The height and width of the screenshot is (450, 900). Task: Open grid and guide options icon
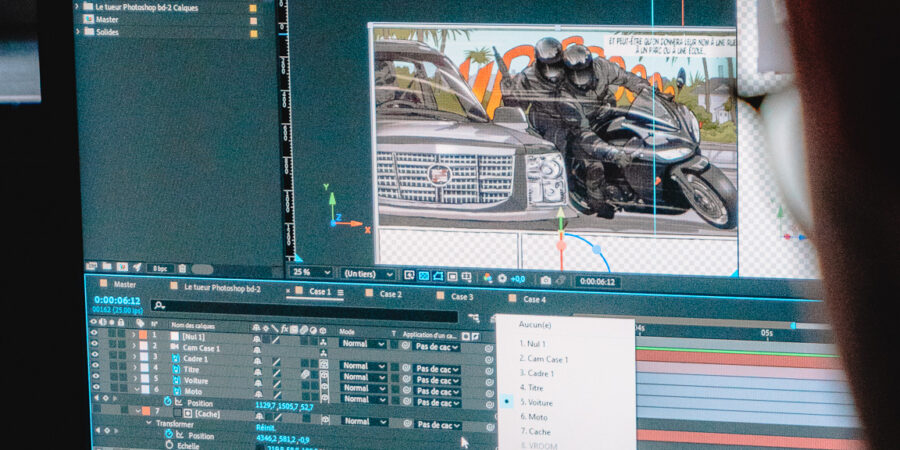(467, 277)
